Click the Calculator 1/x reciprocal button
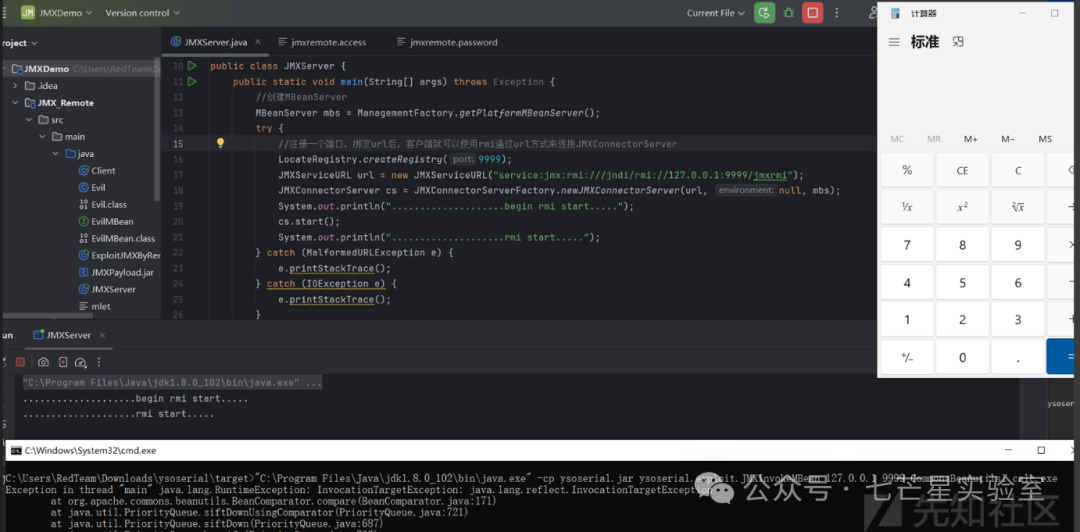 907,207
